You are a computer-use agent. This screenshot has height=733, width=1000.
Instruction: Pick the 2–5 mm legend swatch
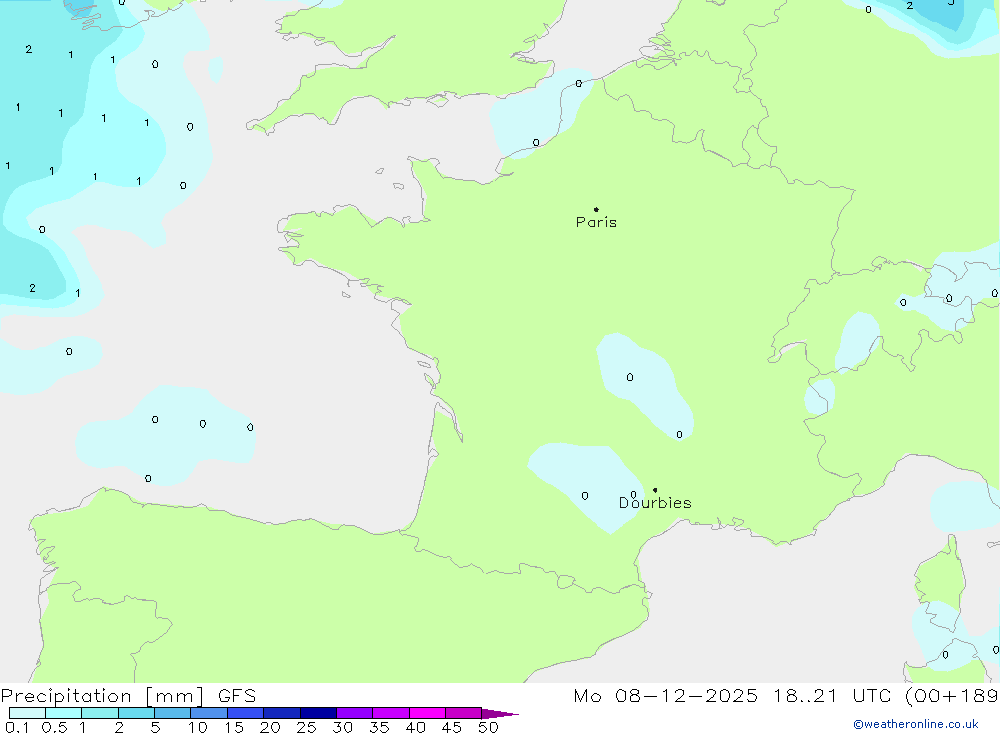(136, 713)
